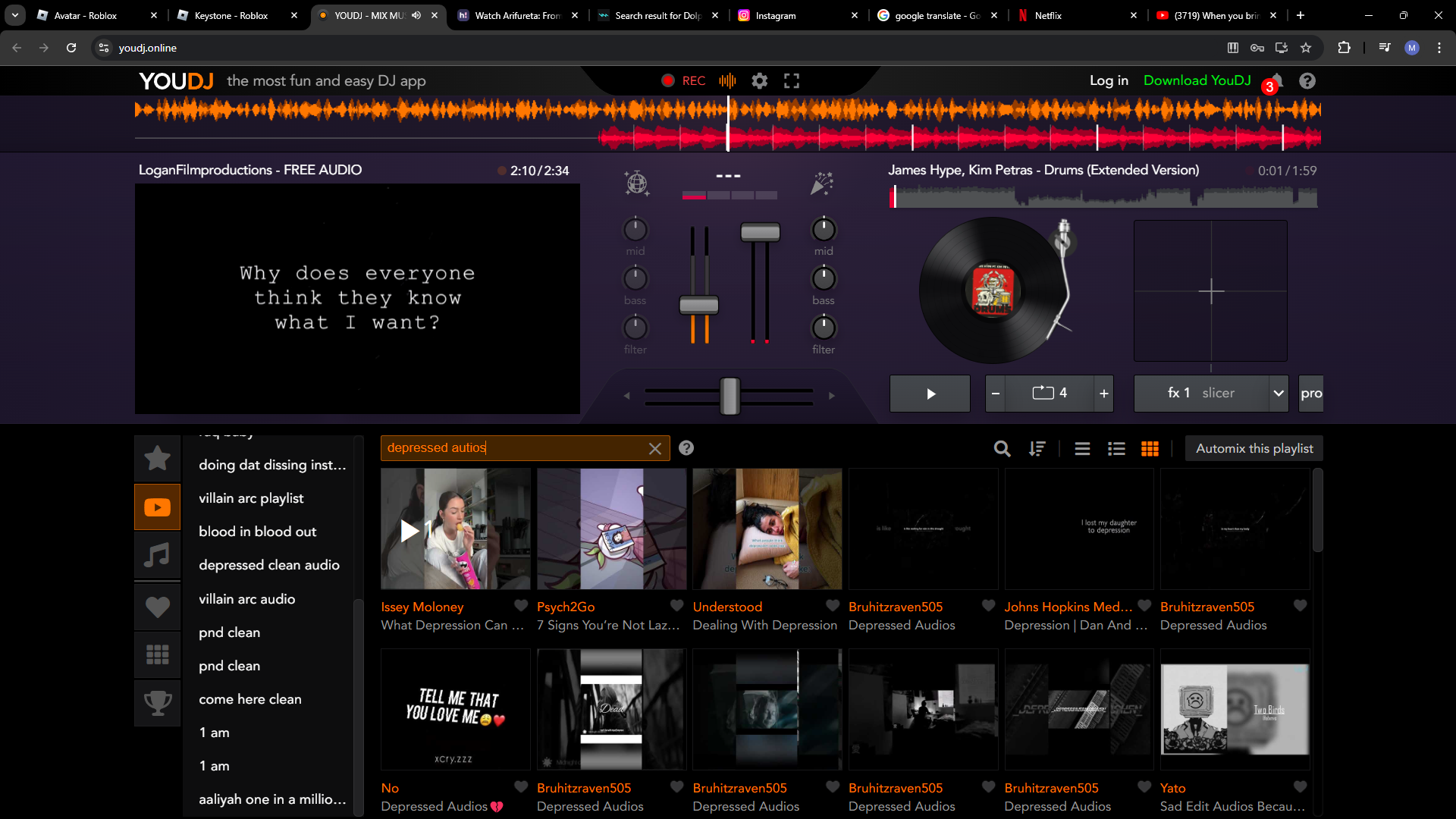This screenshot has width=1456, height=819.
Task: Open a new browser tab
Action: [x=1301, y=15]
